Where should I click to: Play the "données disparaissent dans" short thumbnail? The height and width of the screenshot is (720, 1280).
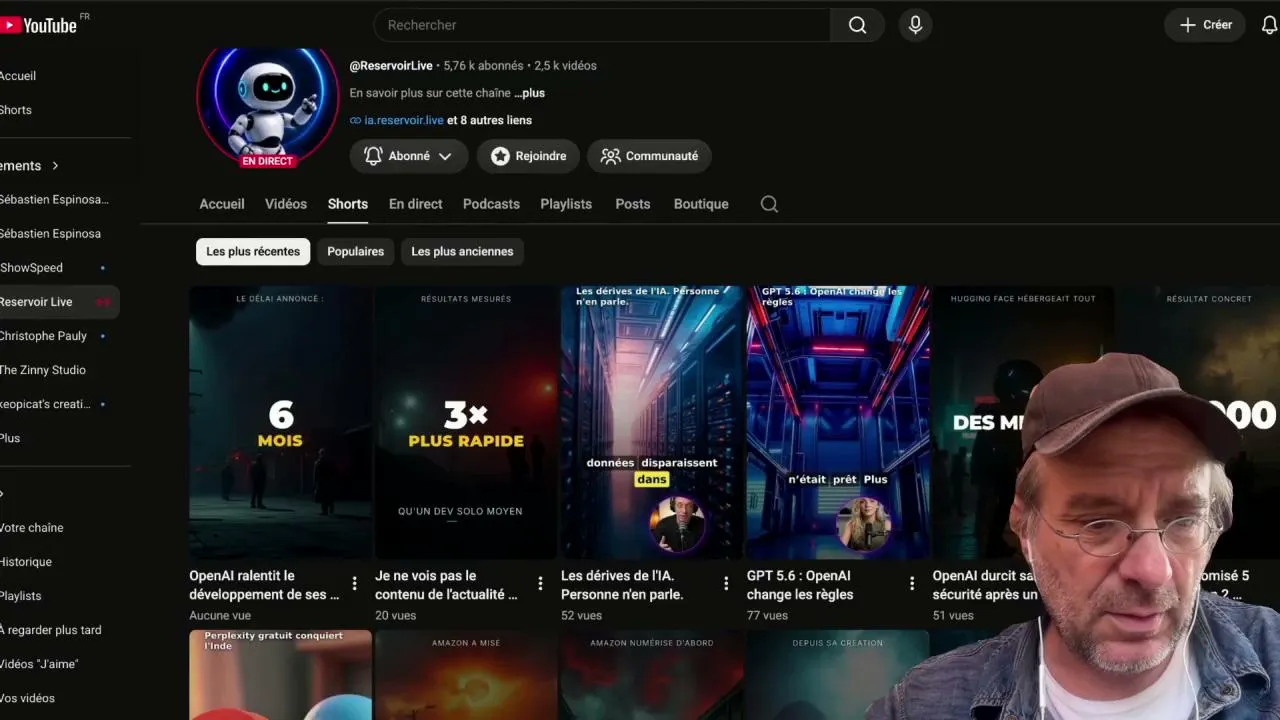(652, 422)
